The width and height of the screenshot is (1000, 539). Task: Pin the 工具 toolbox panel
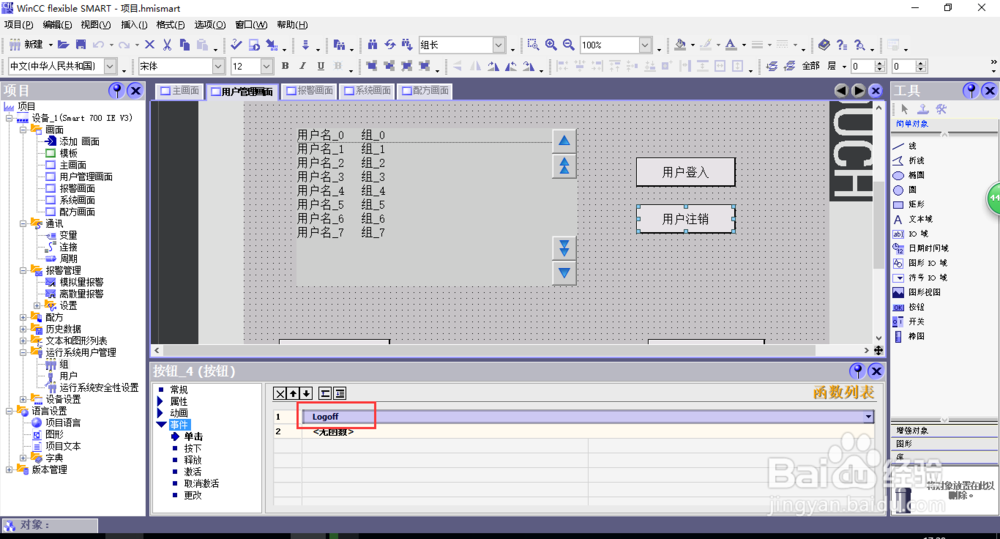click(971, 91)
